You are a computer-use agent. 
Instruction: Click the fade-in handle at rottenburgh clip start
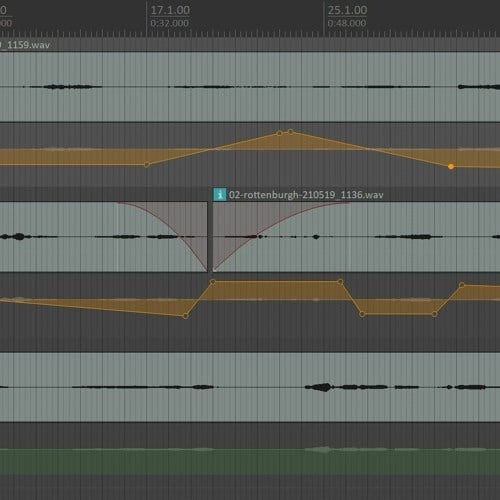point(215,270)
